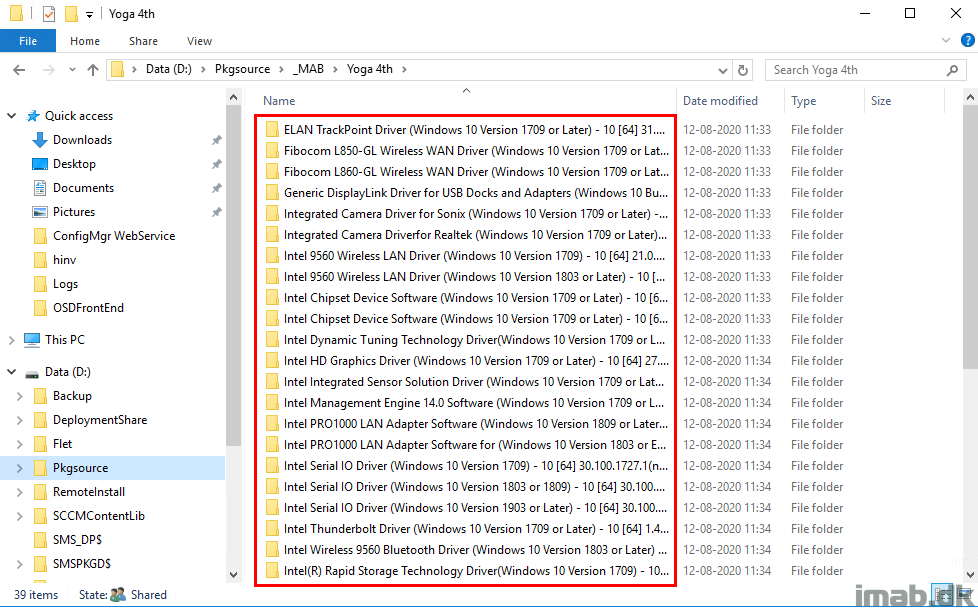Click folder icon of Camera Driverfor Realtek
This screenshot has width=978, height=608.
(272, 234)
